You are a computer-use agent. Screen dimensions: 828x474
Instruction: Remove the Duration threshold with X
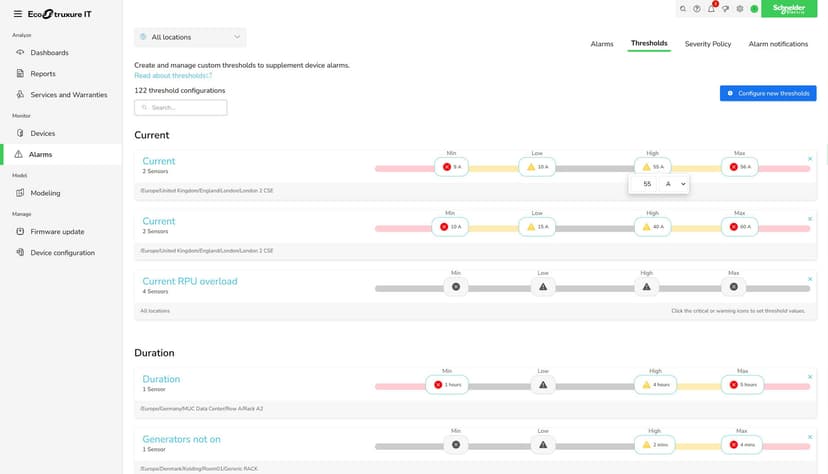(x=810, y=377)
